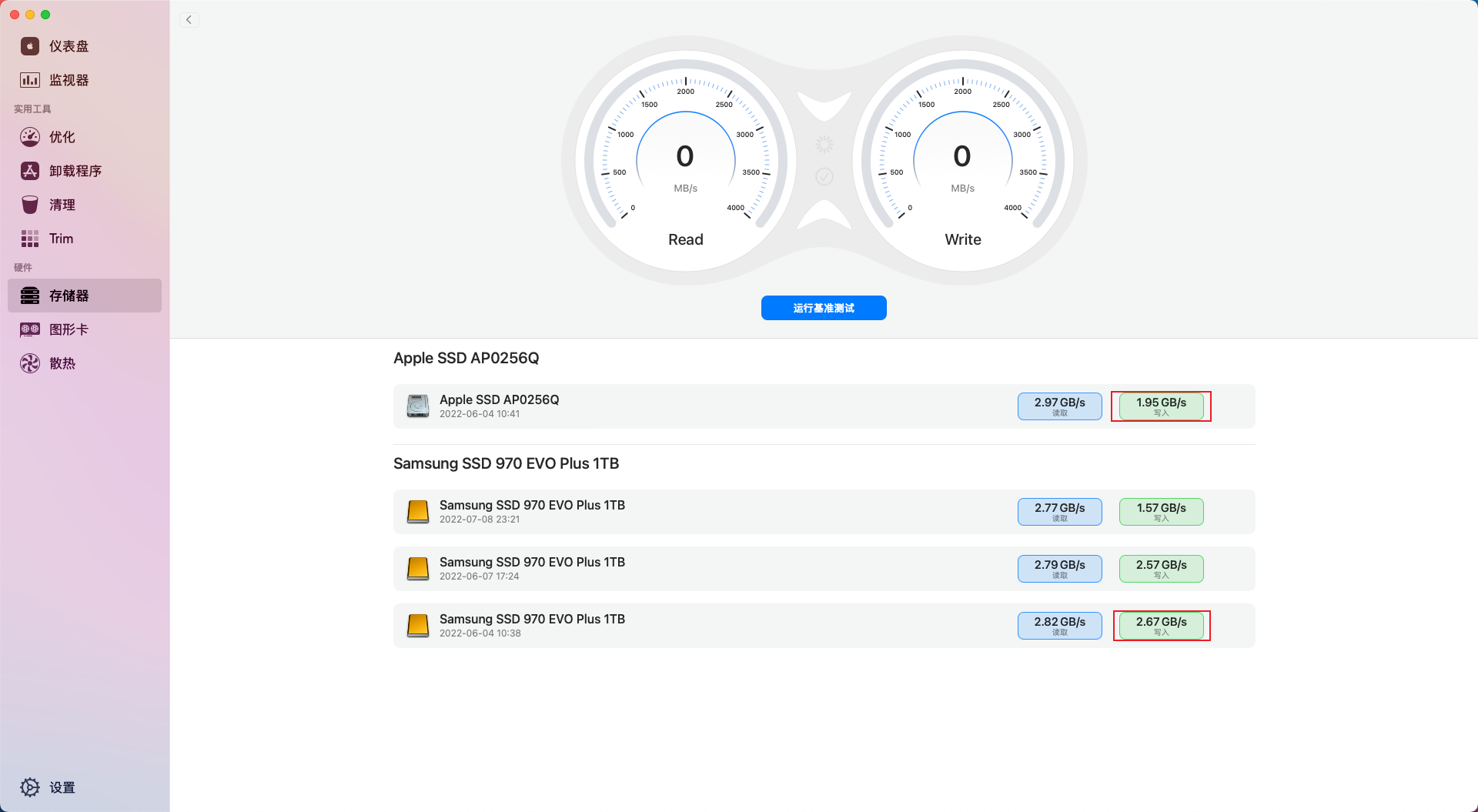This screenshot has width=1478, height=812.
Task: Click the Apple SSD AP0256Q drive icon
Action: (x=418, y=406)
